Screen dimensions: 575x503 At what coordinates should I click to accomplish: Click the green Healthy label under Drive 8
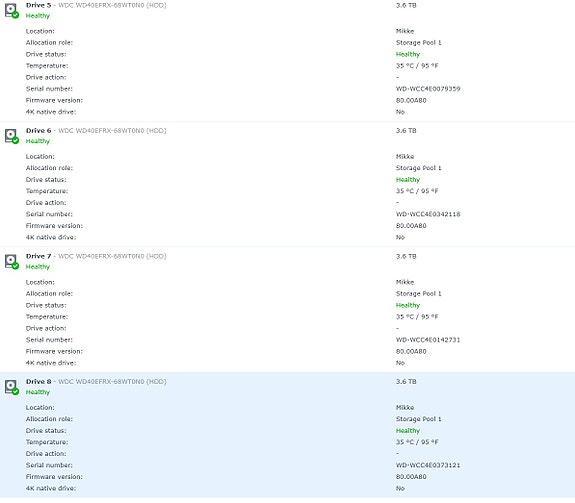point(38,392)
